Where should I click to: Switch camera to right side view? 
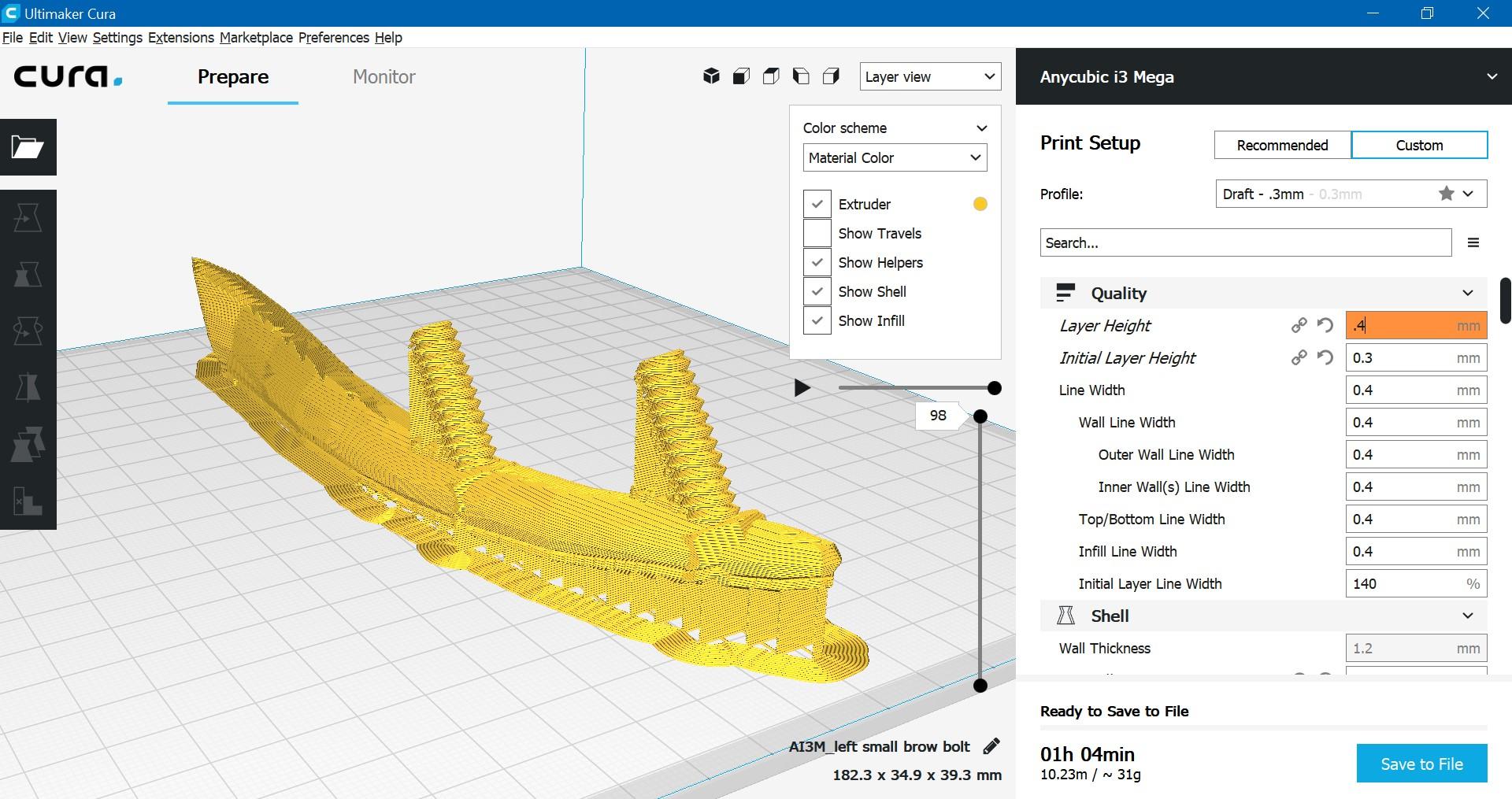[831, 76]
